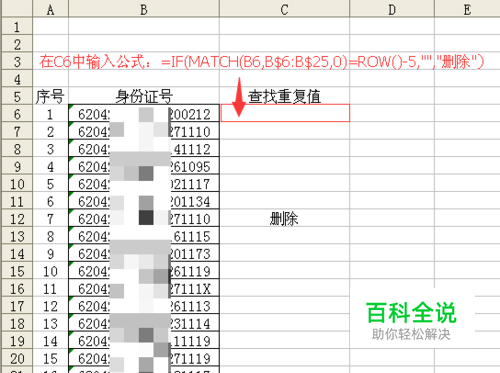The width and height of the screenshot is (500, 373).
Task: Click serial number 1 in column A
Action: tap(51, 114)
